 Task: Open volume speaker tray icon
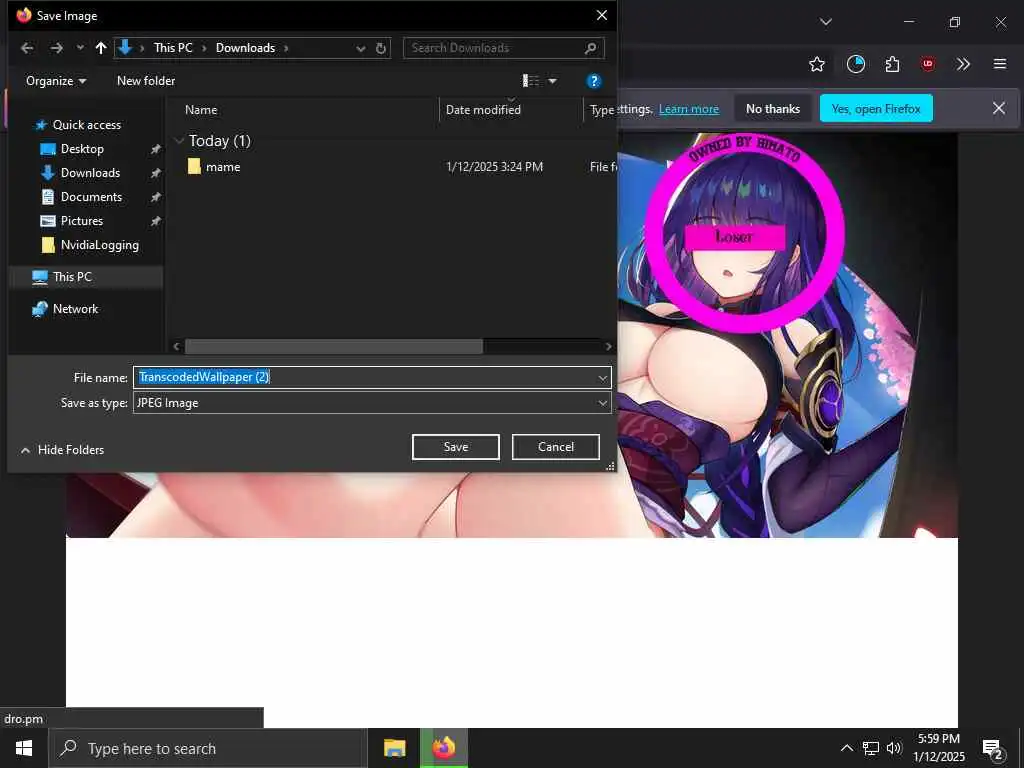894,748
